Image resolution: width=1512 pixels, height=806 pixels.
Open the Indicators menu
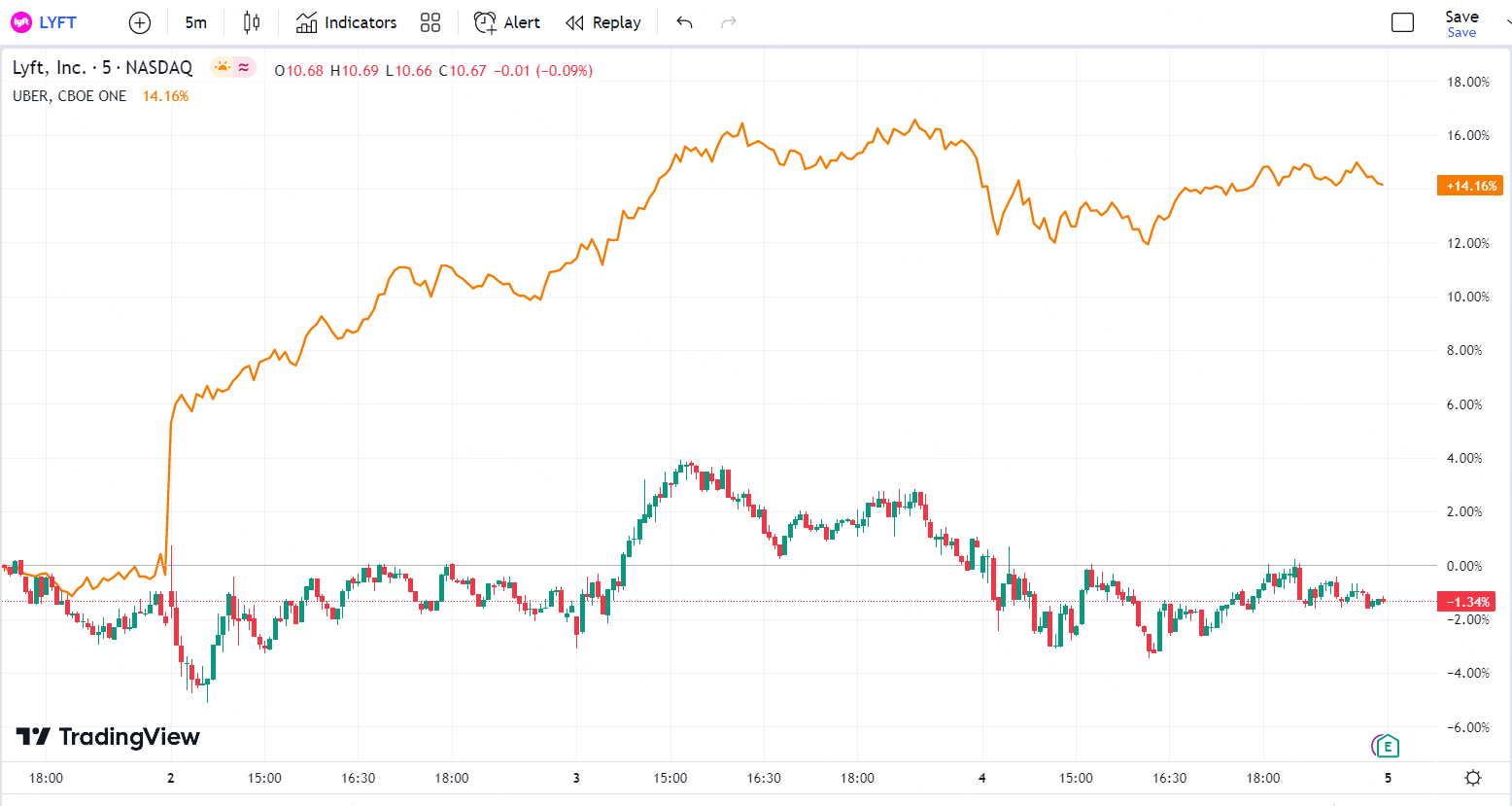(x=347, y=22)
